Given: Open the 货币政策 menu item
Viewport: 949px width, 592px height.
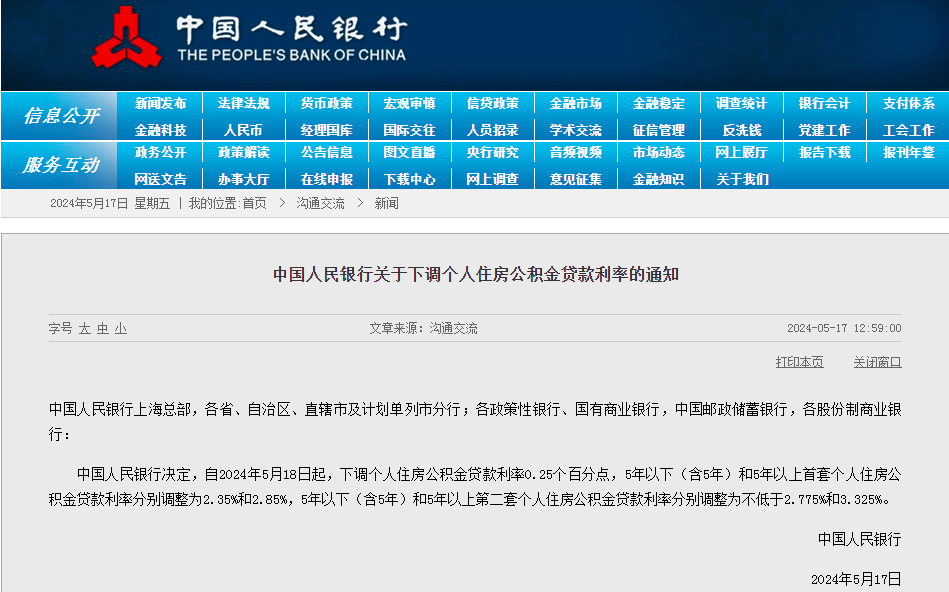Looking at the screenshot, I should coord(326,103).
